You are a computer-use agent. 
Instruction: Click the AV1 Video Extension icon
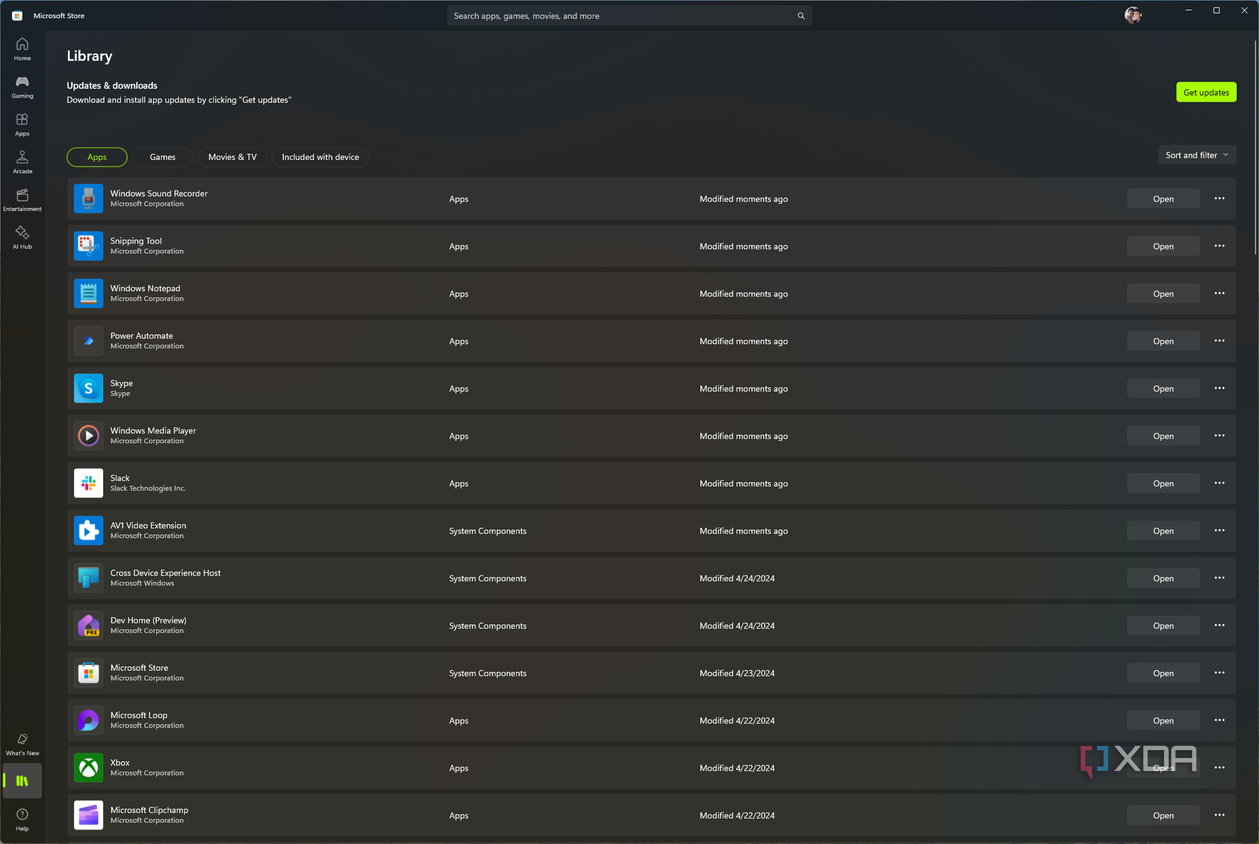(x=88, y=531)
